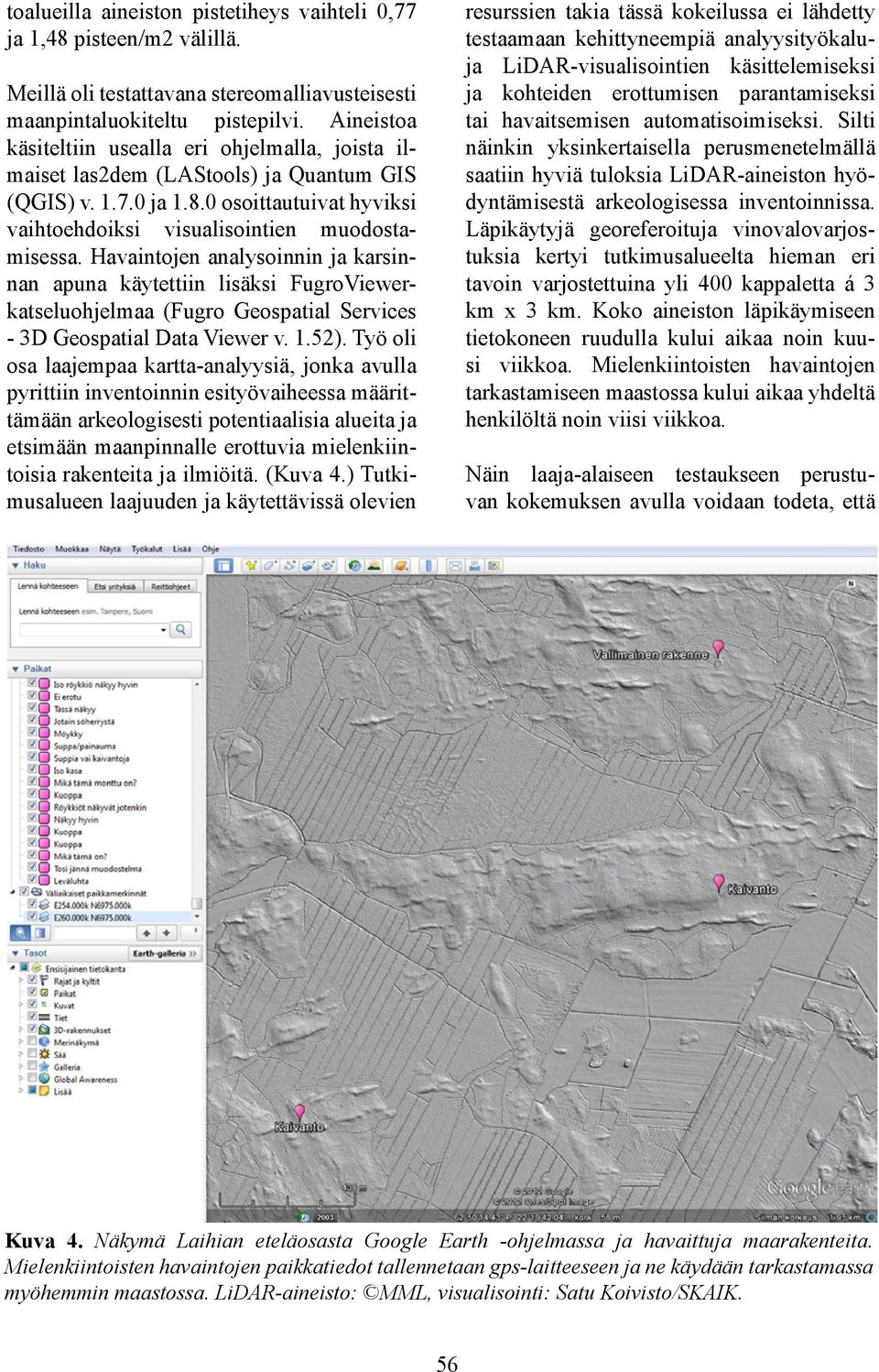The image size is (879, 1372).
Task: Collapse the Paikat panel triangle
Action: click(15, 669)
